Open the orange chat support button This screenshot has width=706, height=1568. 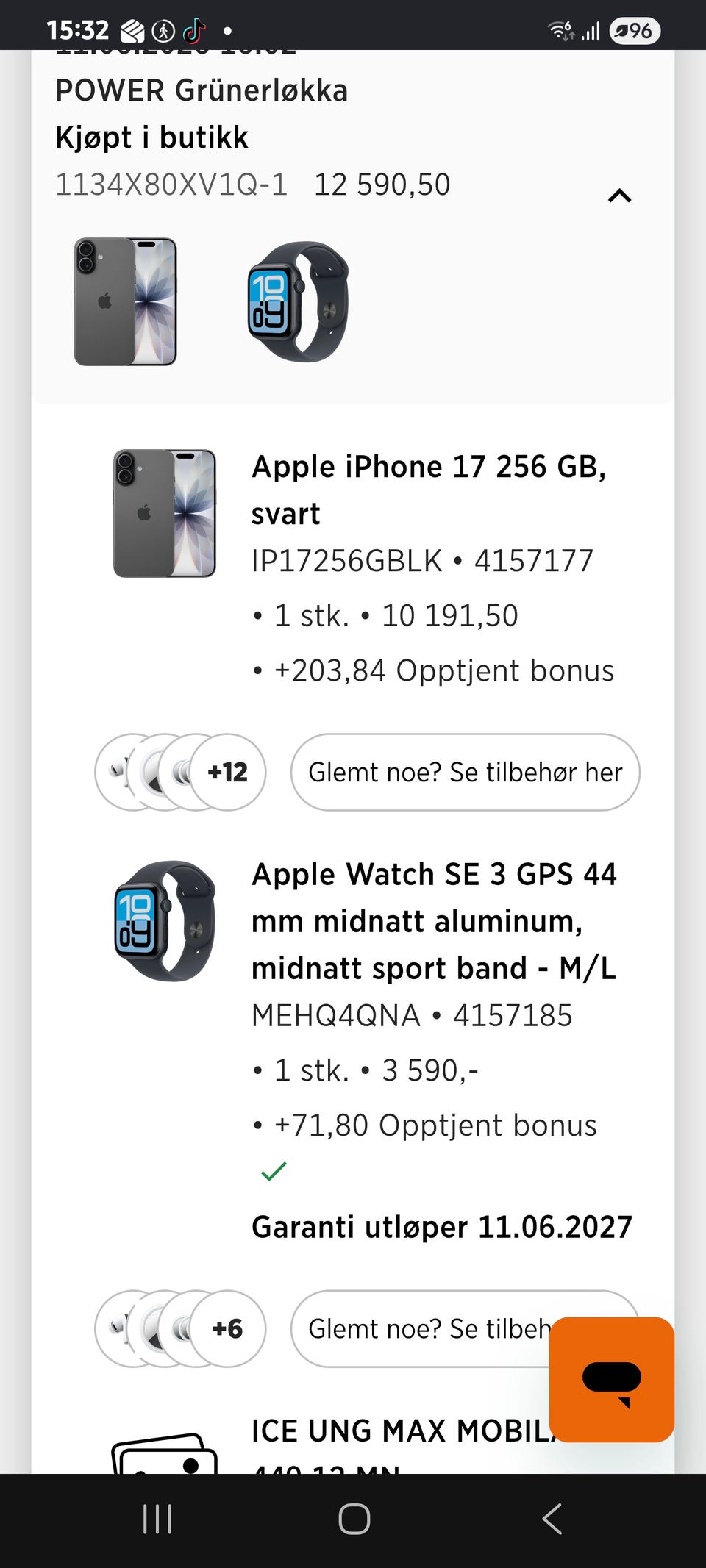(x=612, y=1380)
